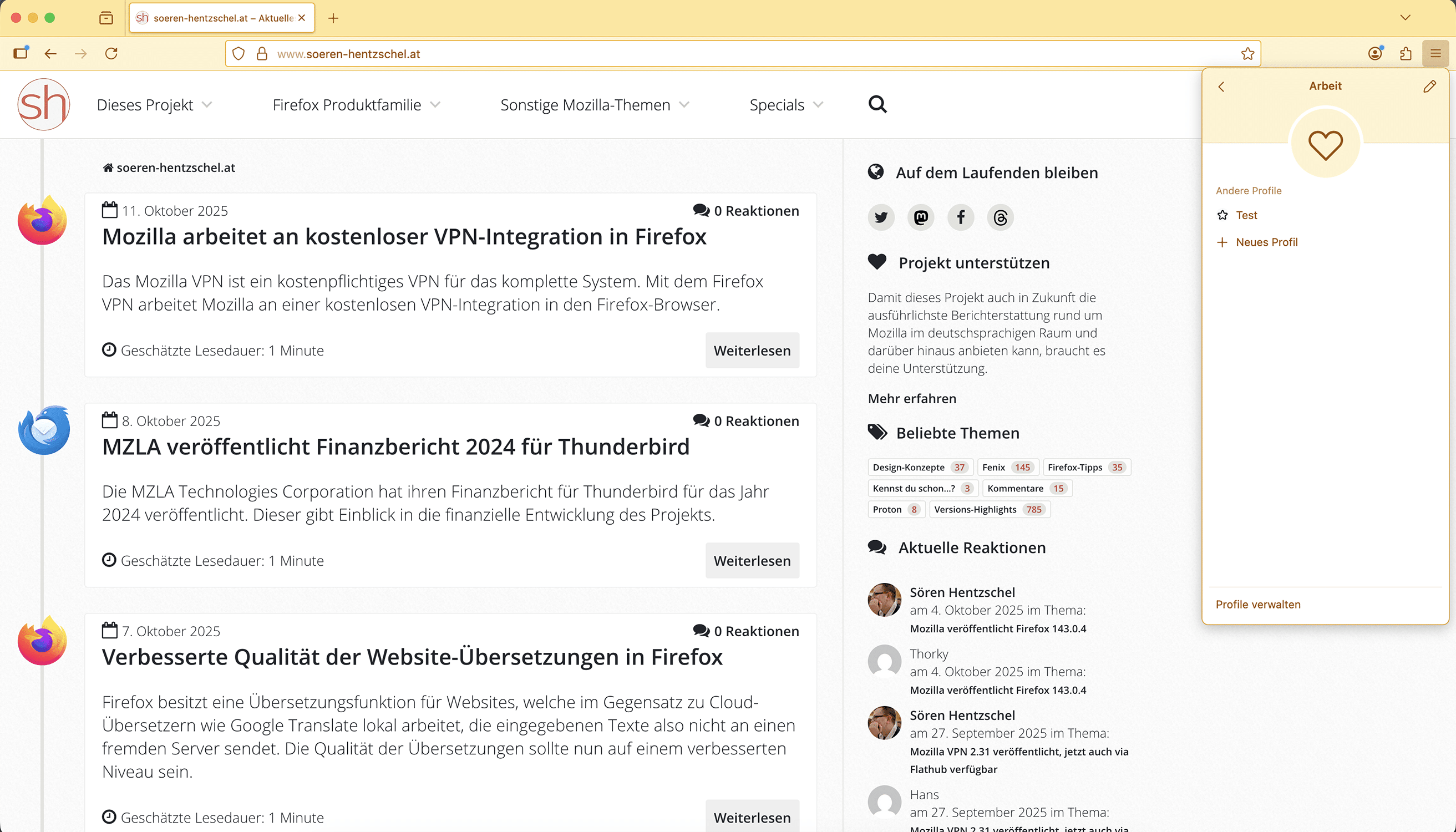Go back in the profile panel

[1221, 87]
